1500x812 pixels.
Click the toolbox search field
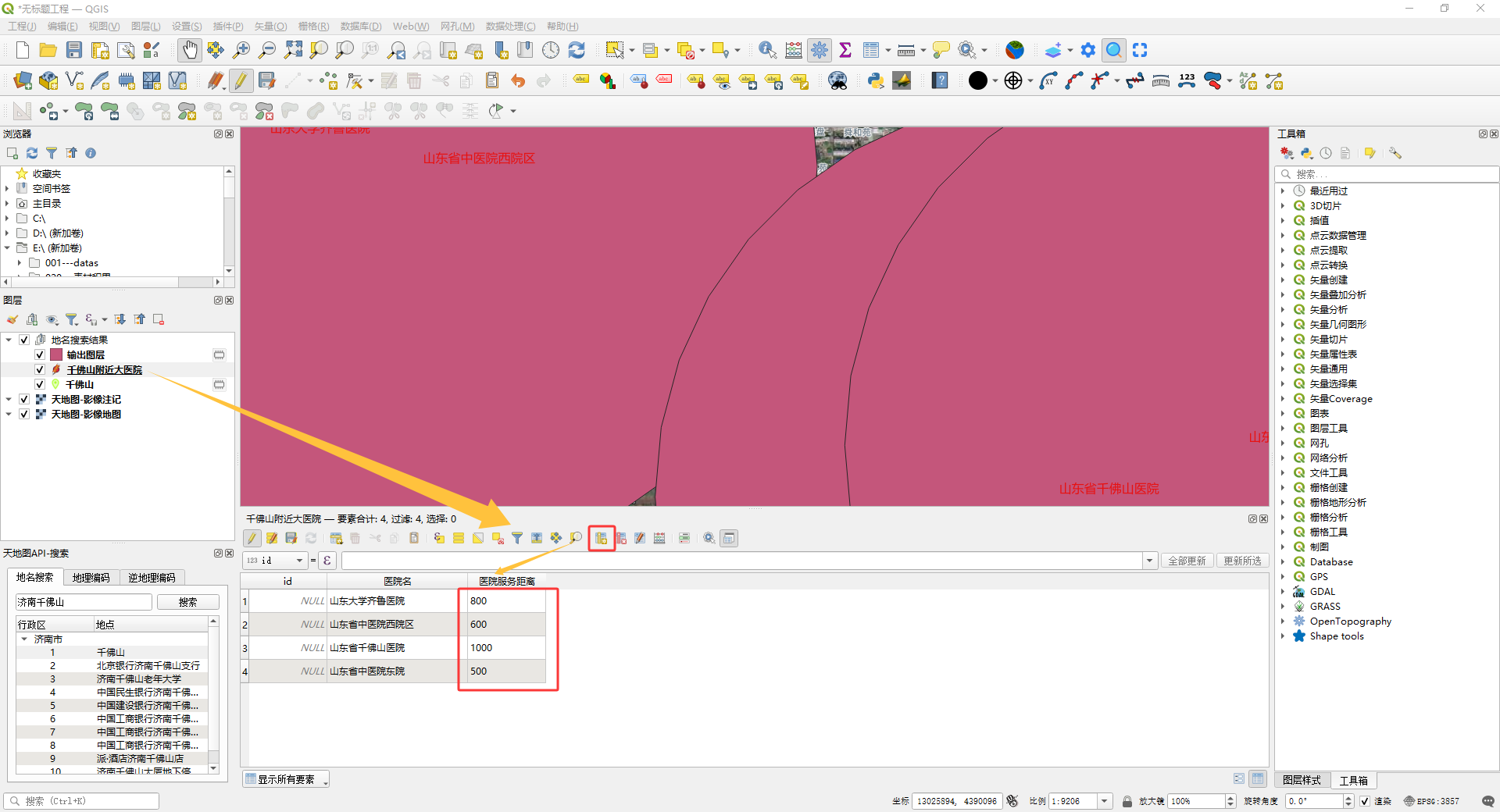(x=1387, y=174)
